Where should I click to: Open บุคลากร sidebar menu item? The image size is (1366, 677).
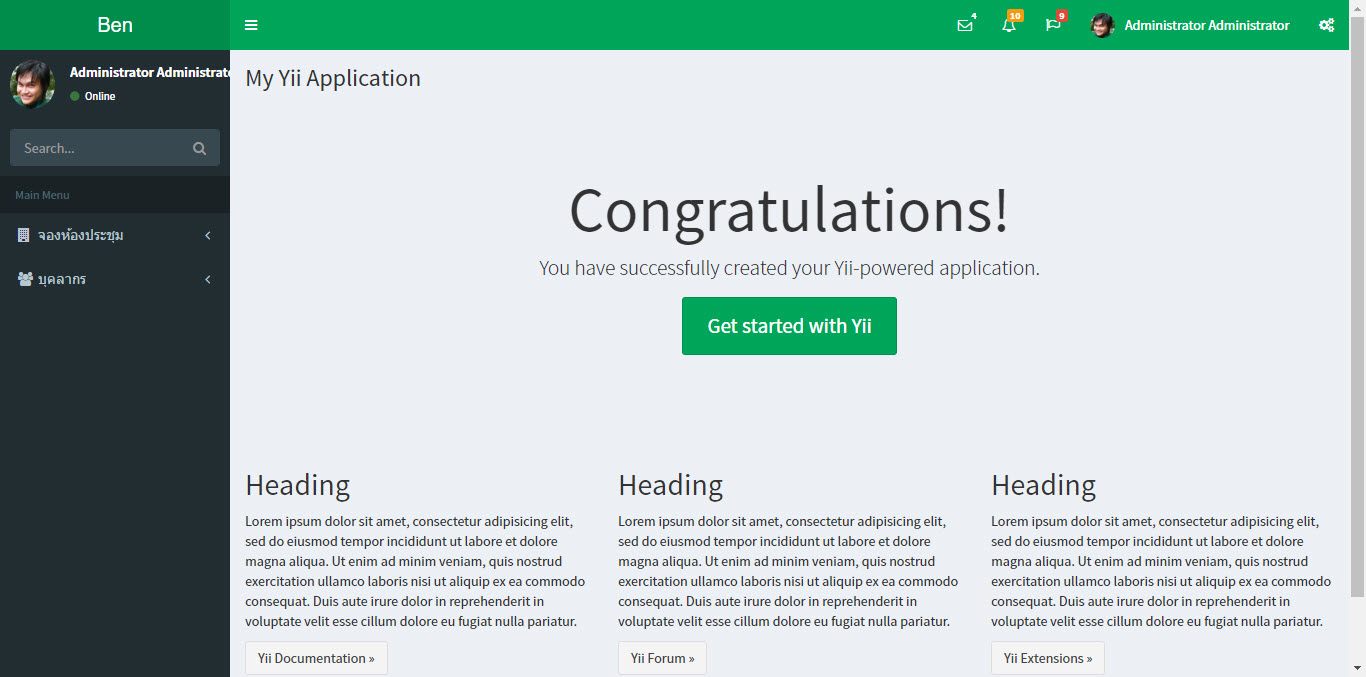115,279
